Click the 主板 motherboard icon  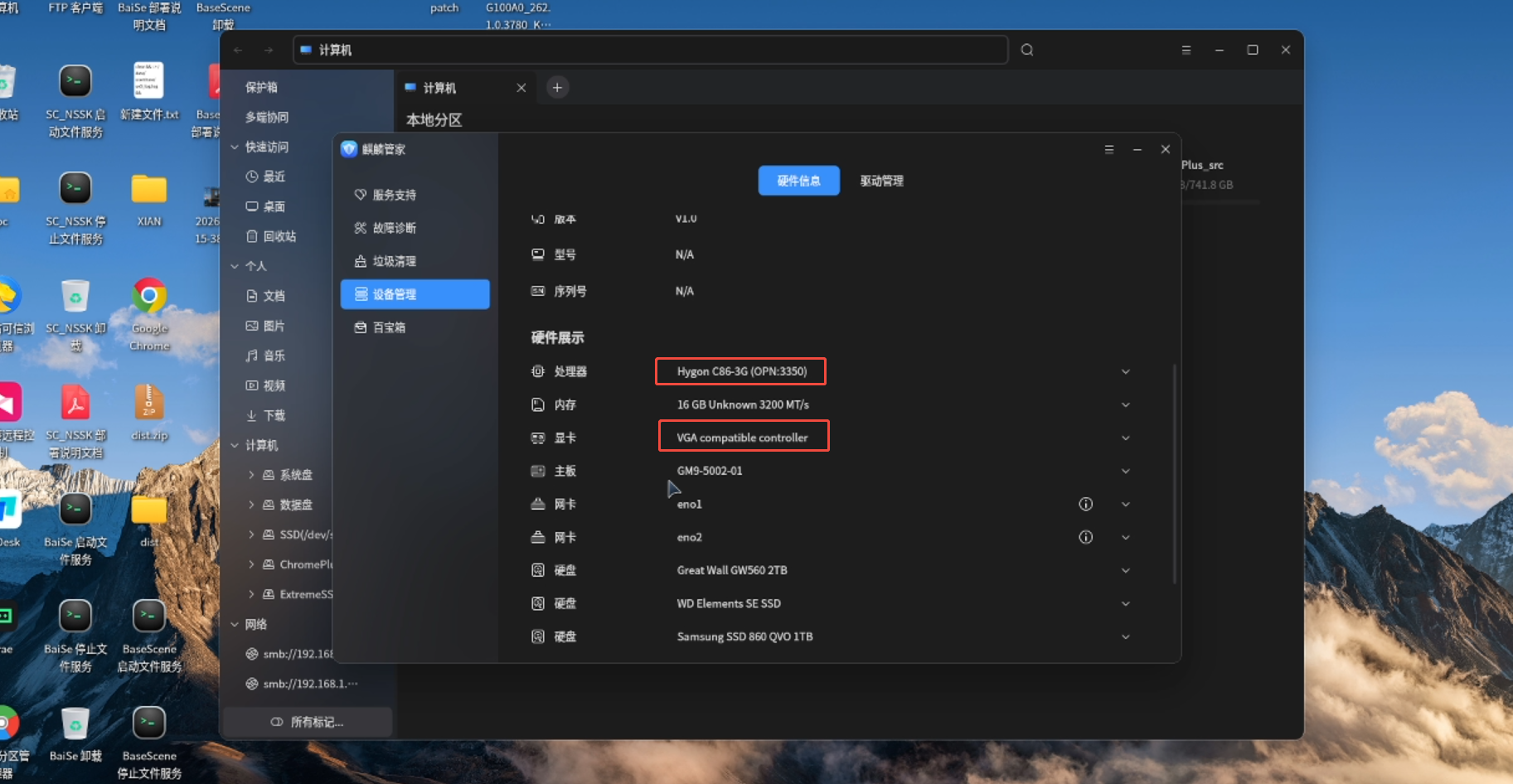(538, 471)
